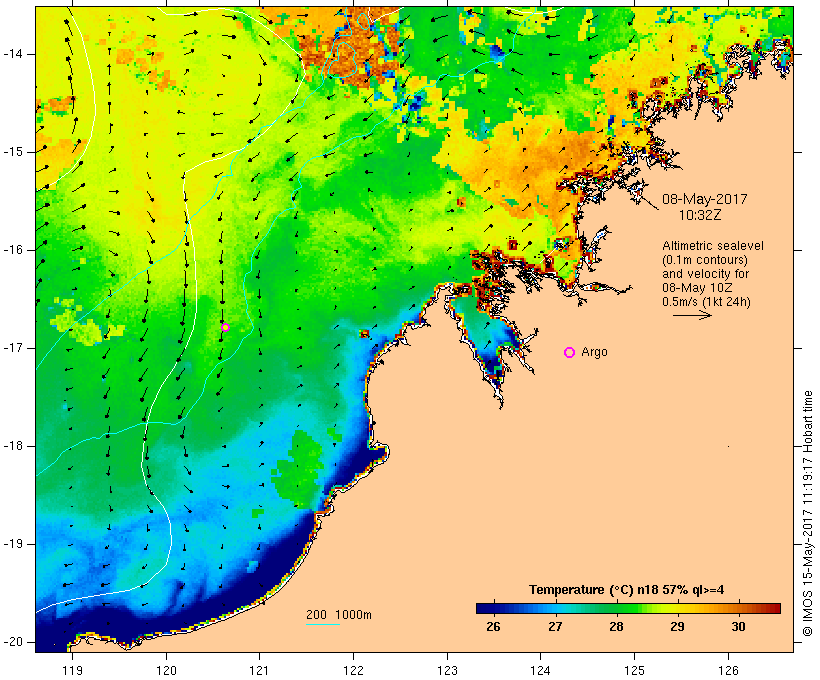
Task: Click the colorbar label '30'
Action: 738,627
